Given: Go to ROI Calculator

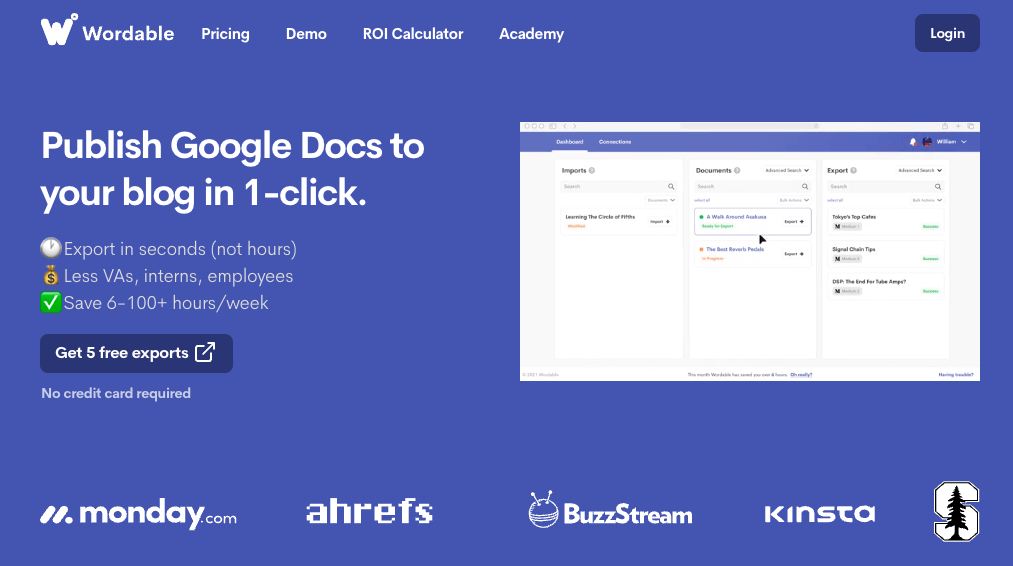Looking at the screenshot, I should click(413, 34).
